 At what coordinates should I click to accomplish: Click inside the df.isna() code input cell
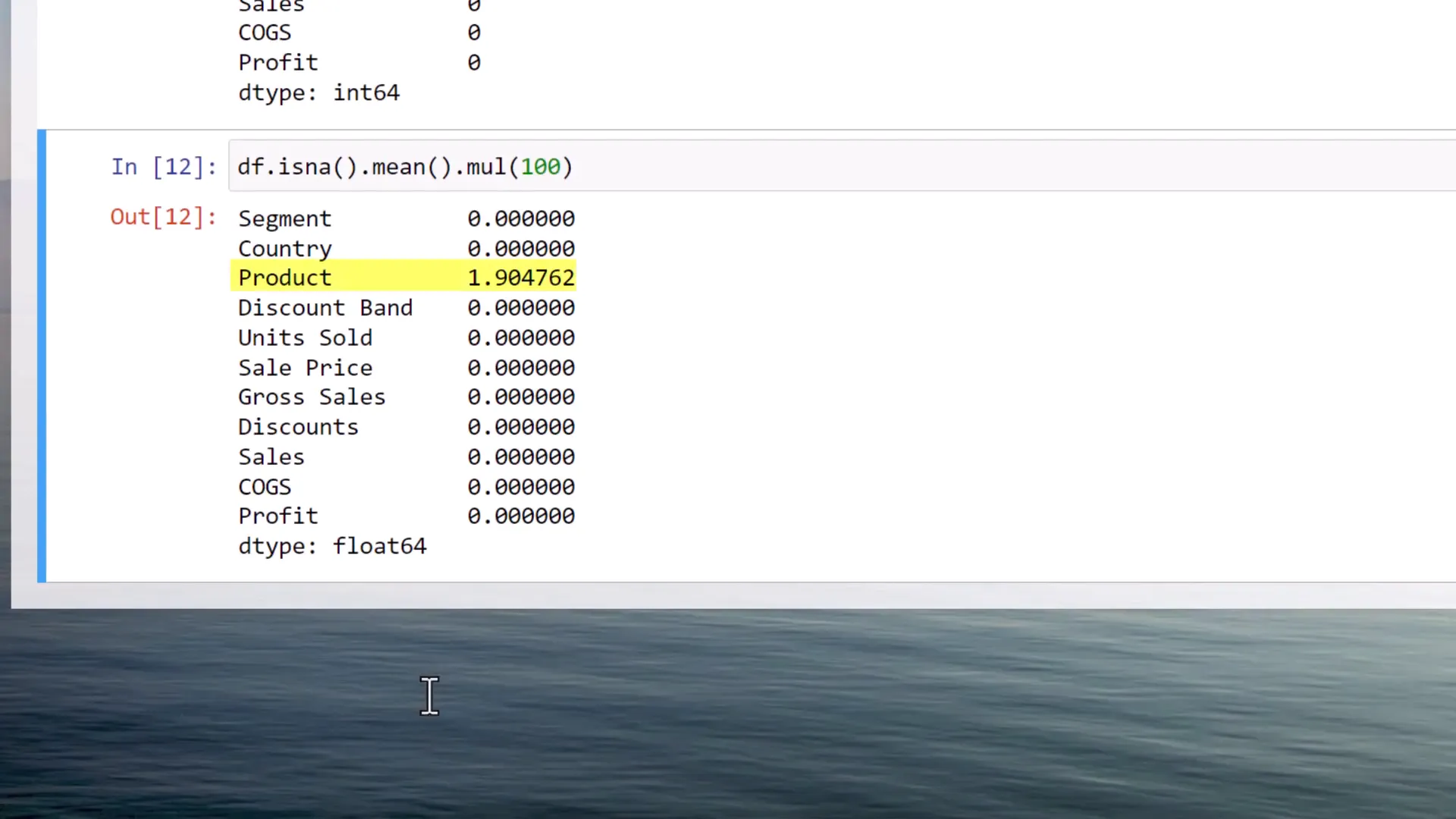(x=404, y=167)
